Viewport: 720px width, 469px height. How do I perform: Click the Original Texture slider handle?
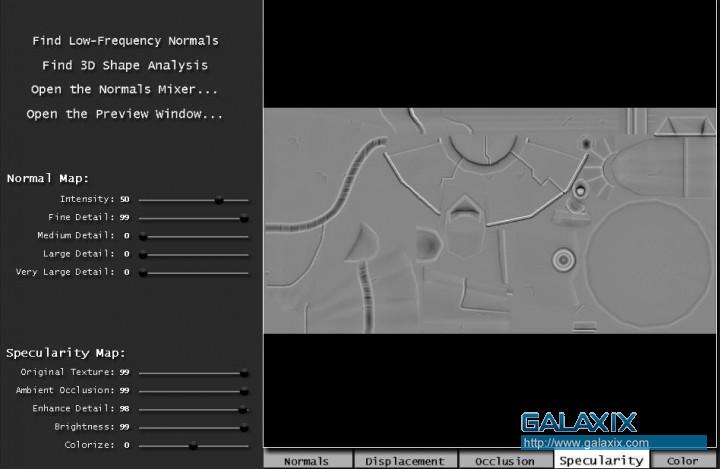[244, 373]
